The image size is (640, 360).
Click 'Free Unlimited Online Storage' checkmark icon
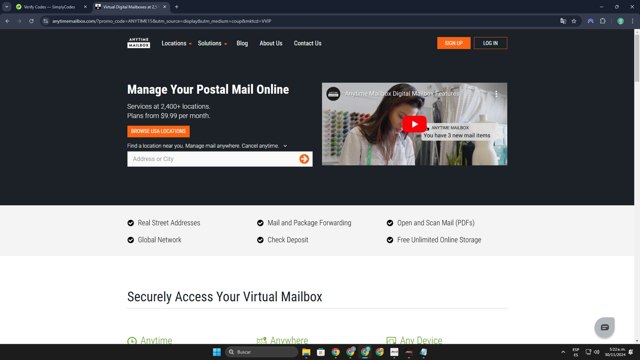pos(390,240)
